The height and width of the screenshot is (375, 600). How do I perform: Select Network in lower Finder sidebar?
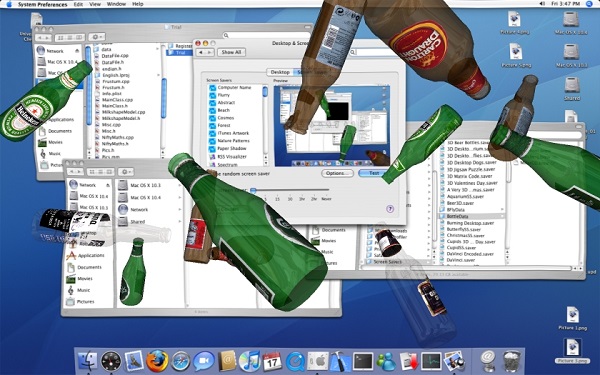pyautogui.click(x=87, y=185)
